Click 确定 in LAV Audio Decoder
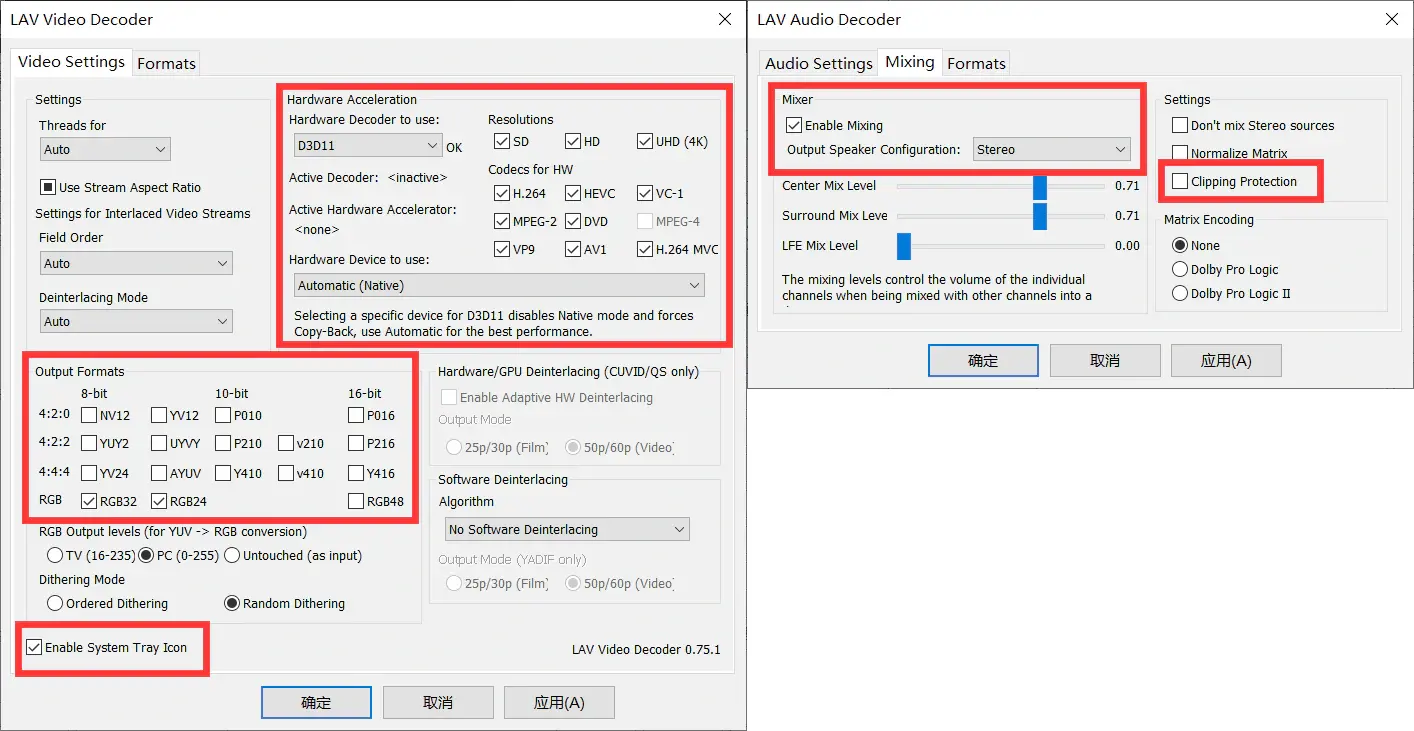 click(x=983, y=360)
